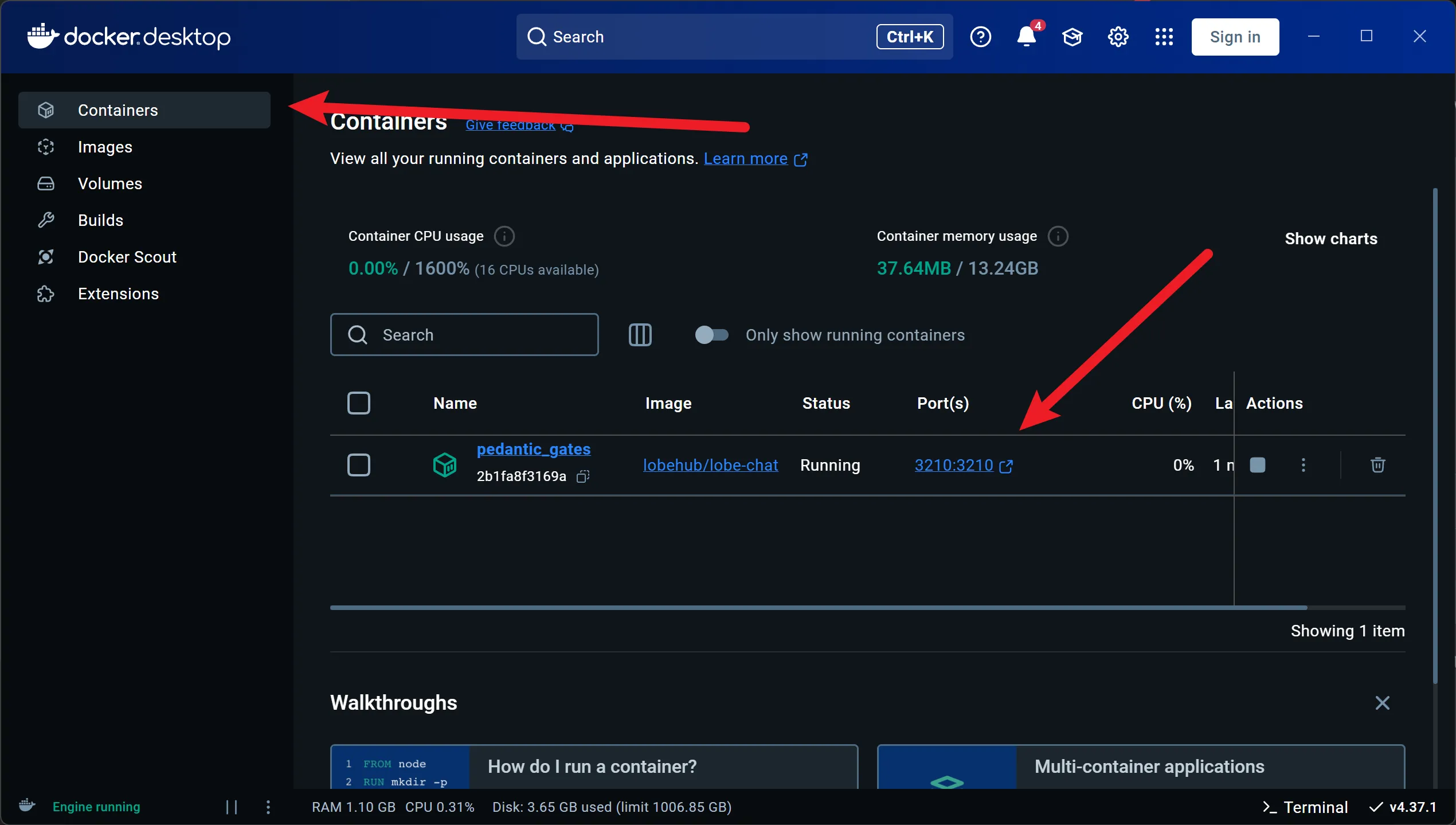Open the lobehub/lobe-chat image link
This screenshot has width=1456, height=825.
[x=710, y=465]
